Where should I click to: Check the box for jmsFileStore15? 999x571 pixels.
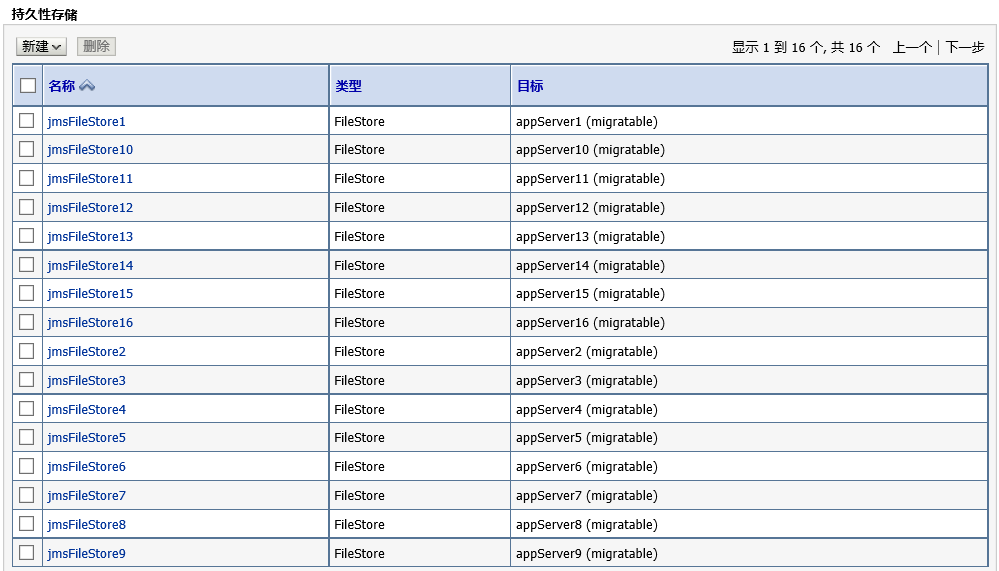[x=27, y=293]
